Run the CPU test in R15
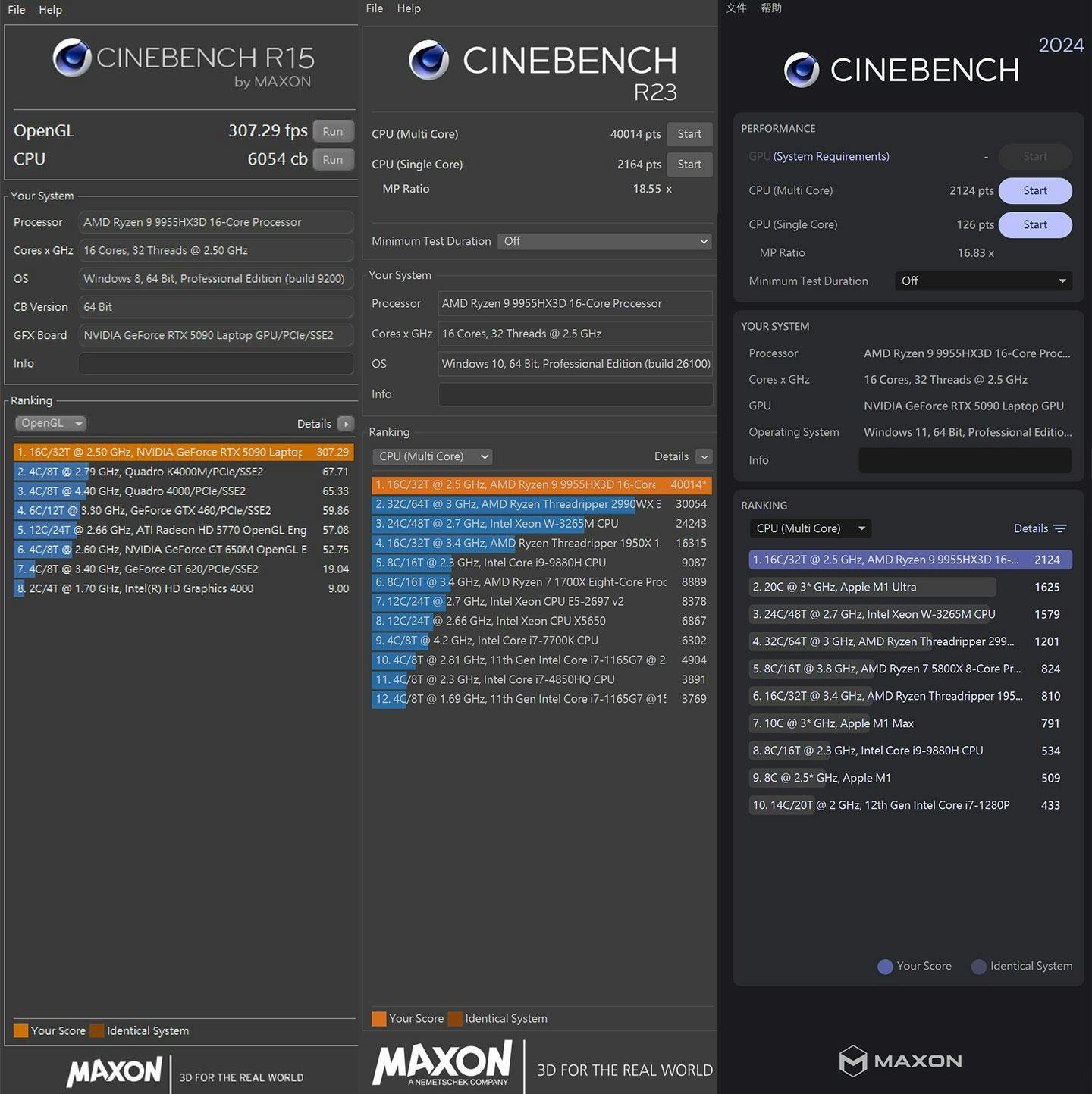This screenshot has width=1092, height=1094. [333, 159]
